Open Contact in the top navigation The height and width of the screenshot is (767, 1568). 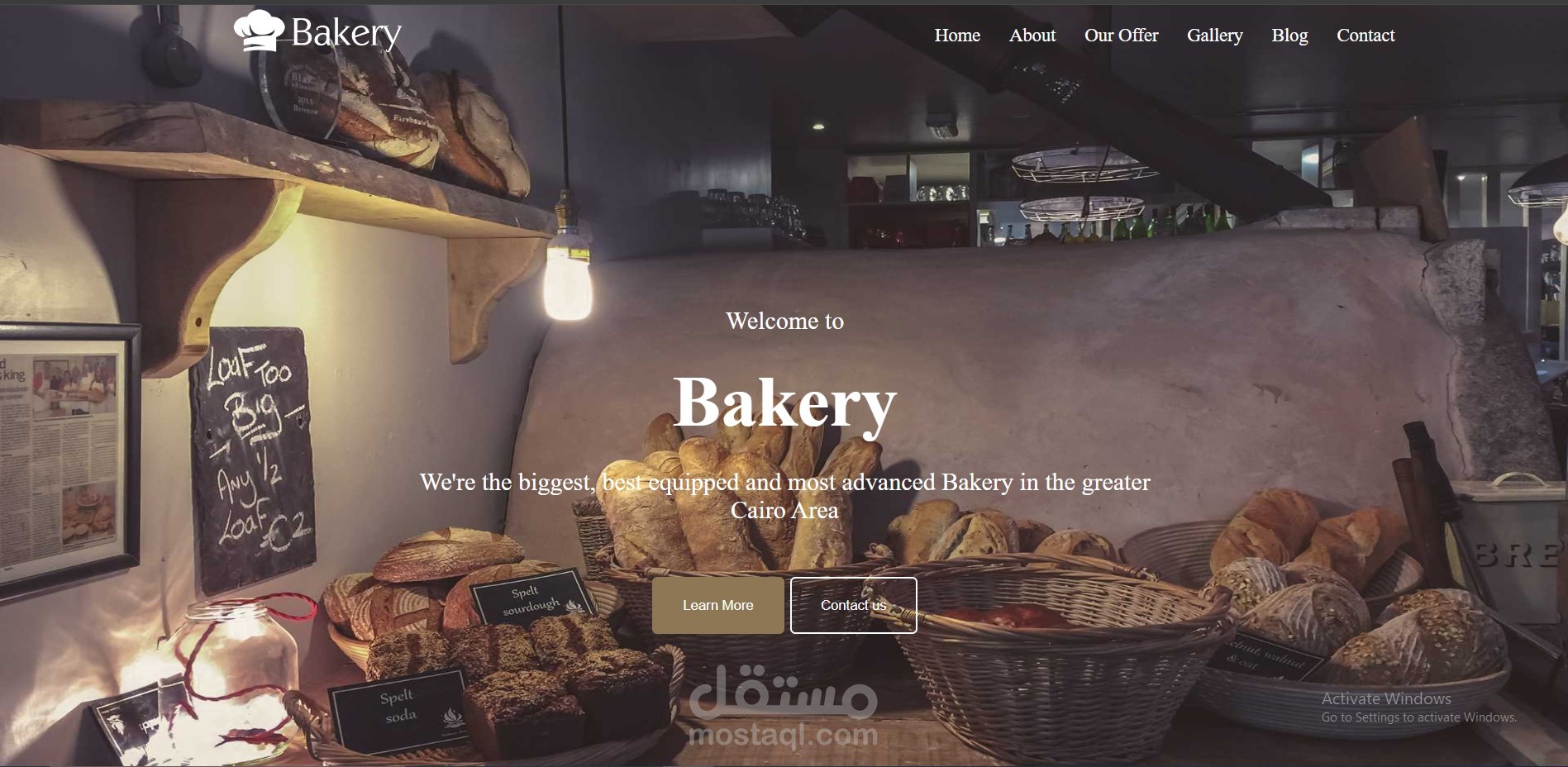pyautogui.click(x=1365, y=36)
